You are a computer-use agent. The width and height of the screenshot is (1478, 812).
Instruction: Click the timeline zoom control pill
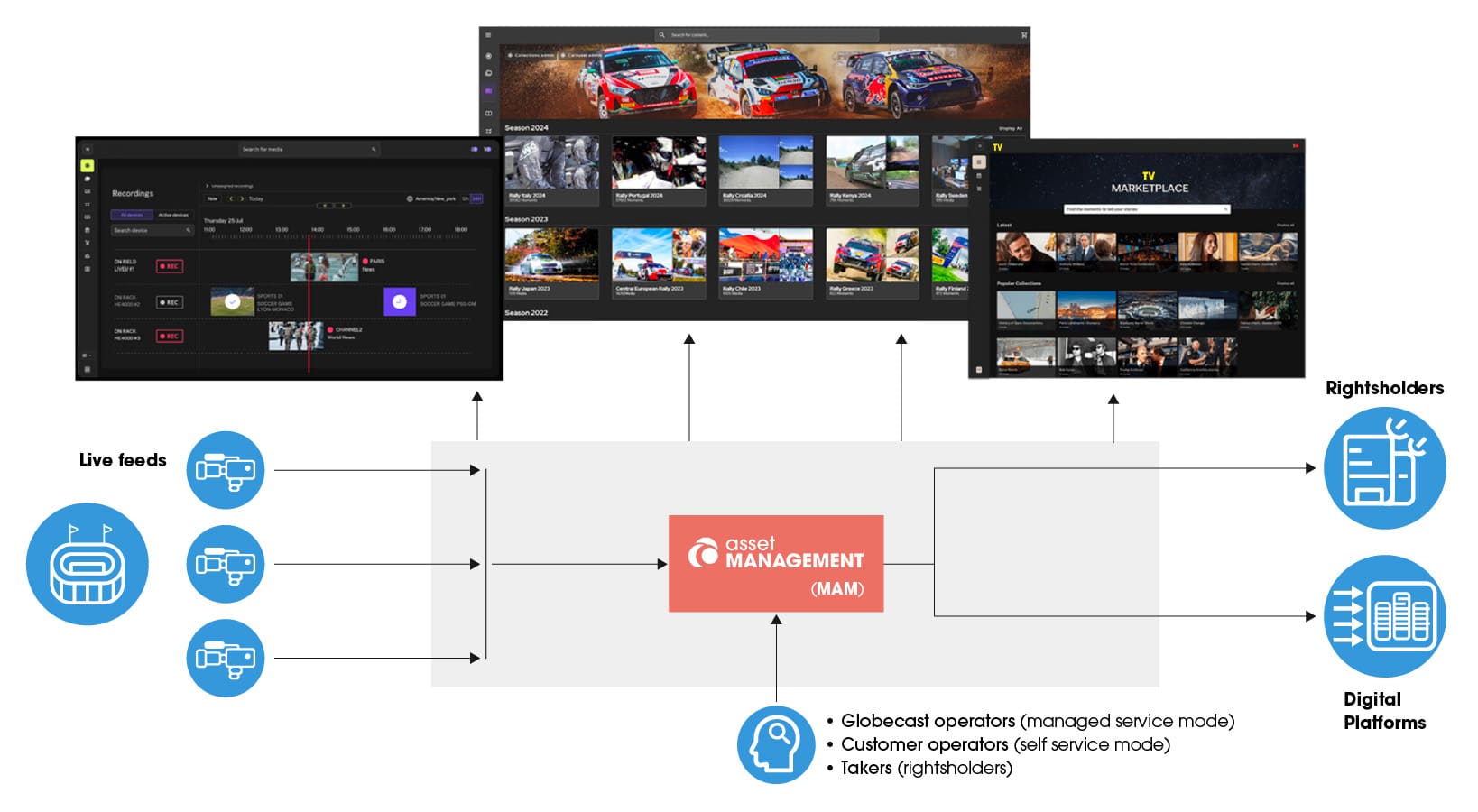click(x=334, y=206)
